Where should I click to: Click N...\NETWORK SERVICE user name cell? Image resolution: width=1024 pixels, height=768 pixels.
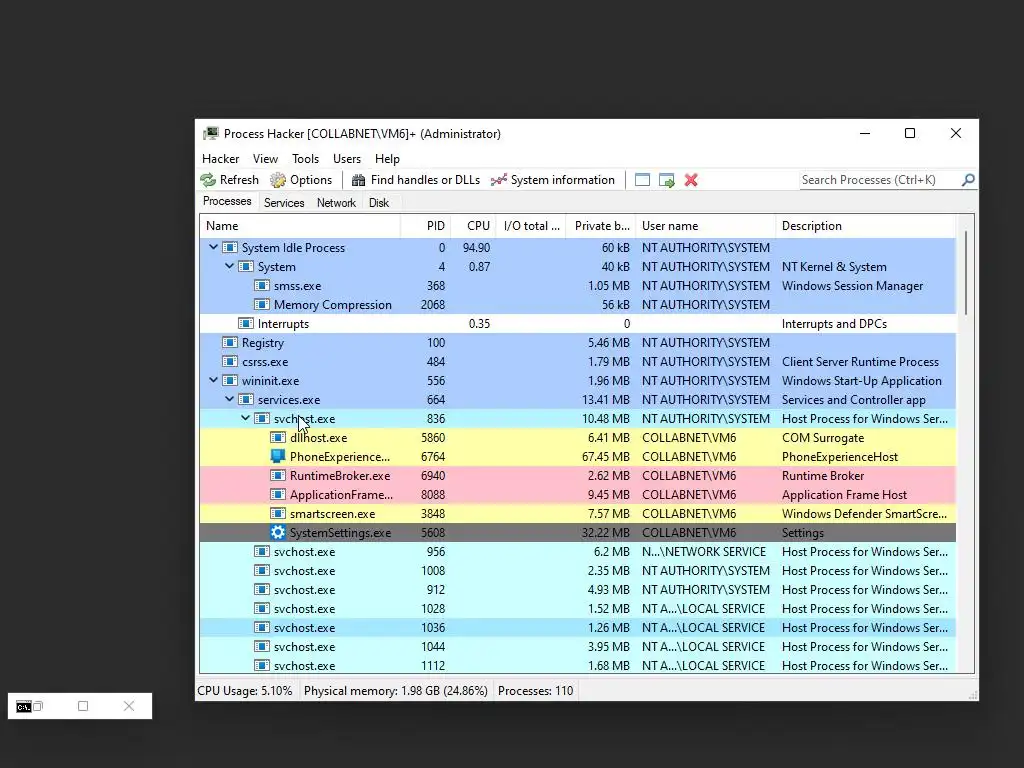[x=704, y=552]
